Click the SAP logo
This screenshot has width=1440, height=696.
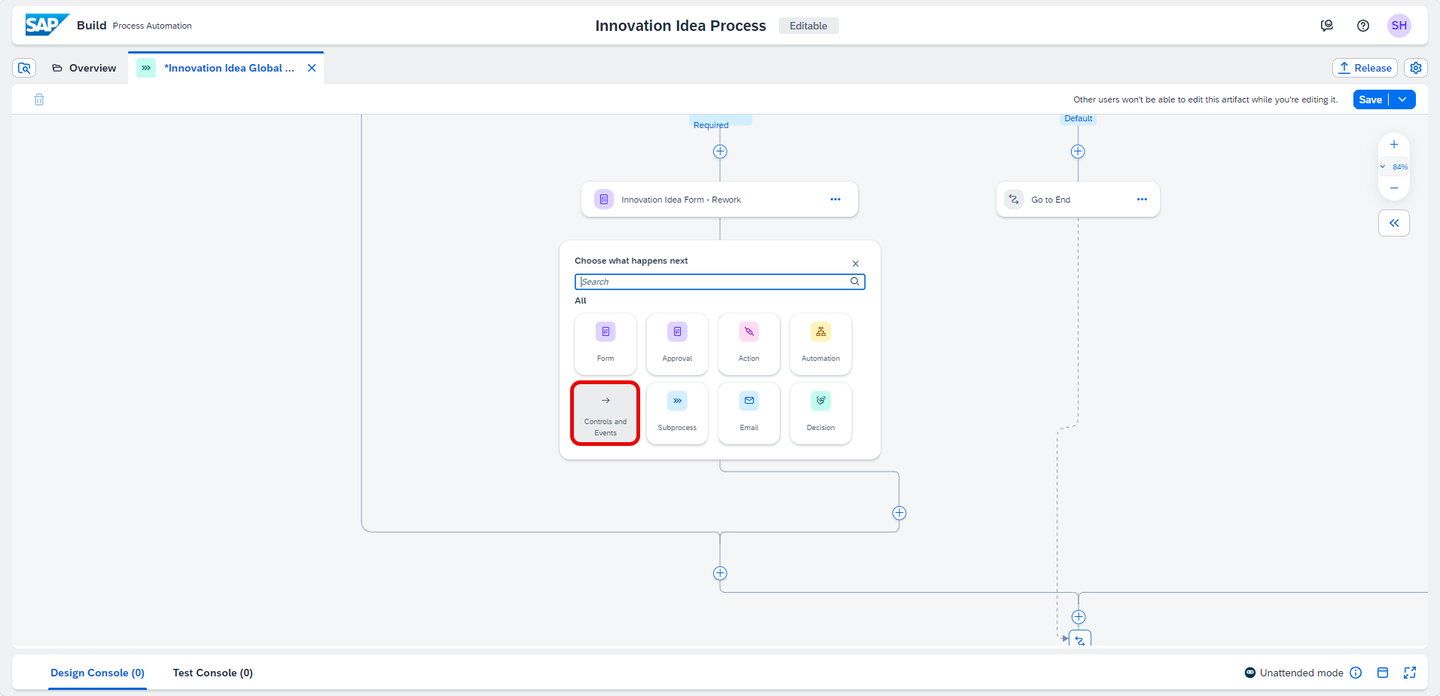tap(47, 25)
